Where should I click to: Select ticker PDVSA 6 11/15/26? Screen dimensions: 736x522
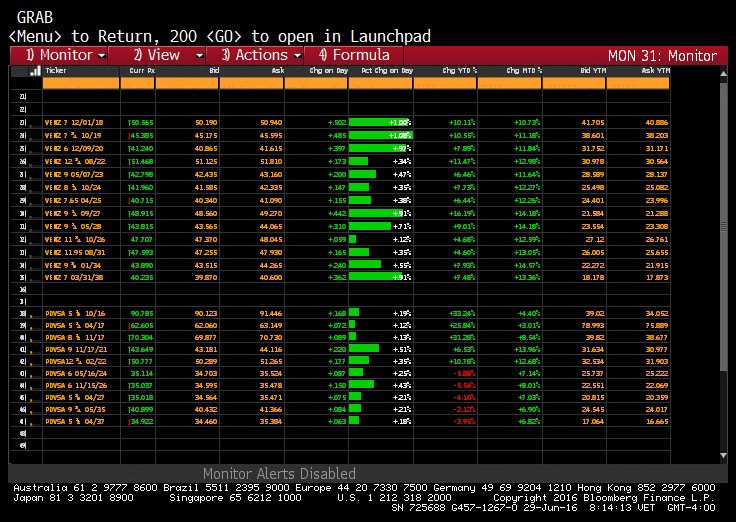[76, 386]
